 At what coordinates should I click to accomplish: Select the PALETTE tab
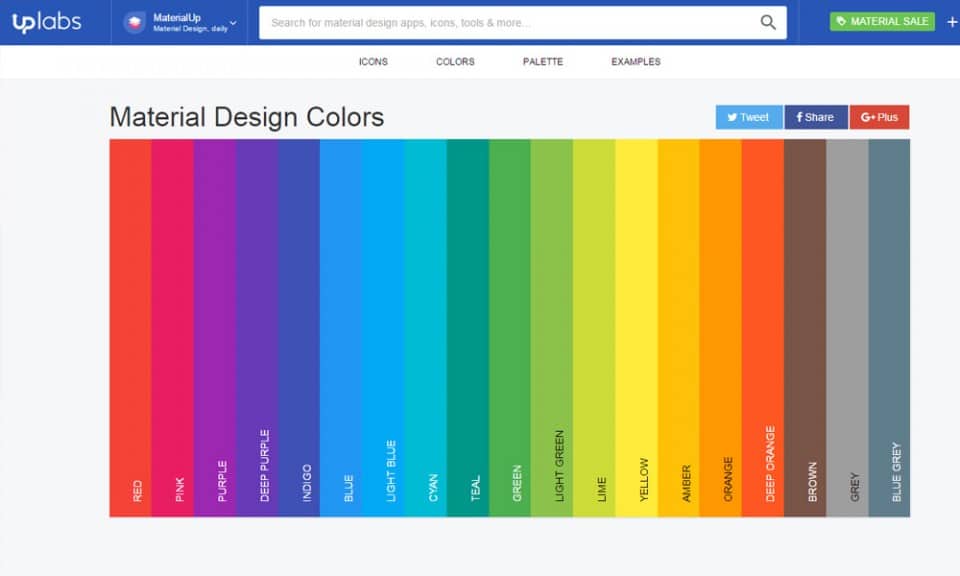(x=542, y=61)
